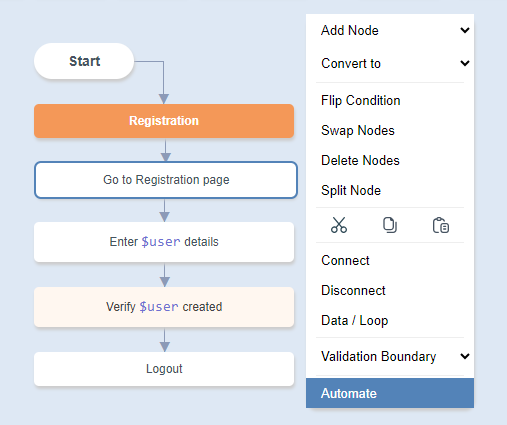Expand the Convert to chevron
Image resolution: width=507 pixels, height=425 pixels.
pos(465,63)
